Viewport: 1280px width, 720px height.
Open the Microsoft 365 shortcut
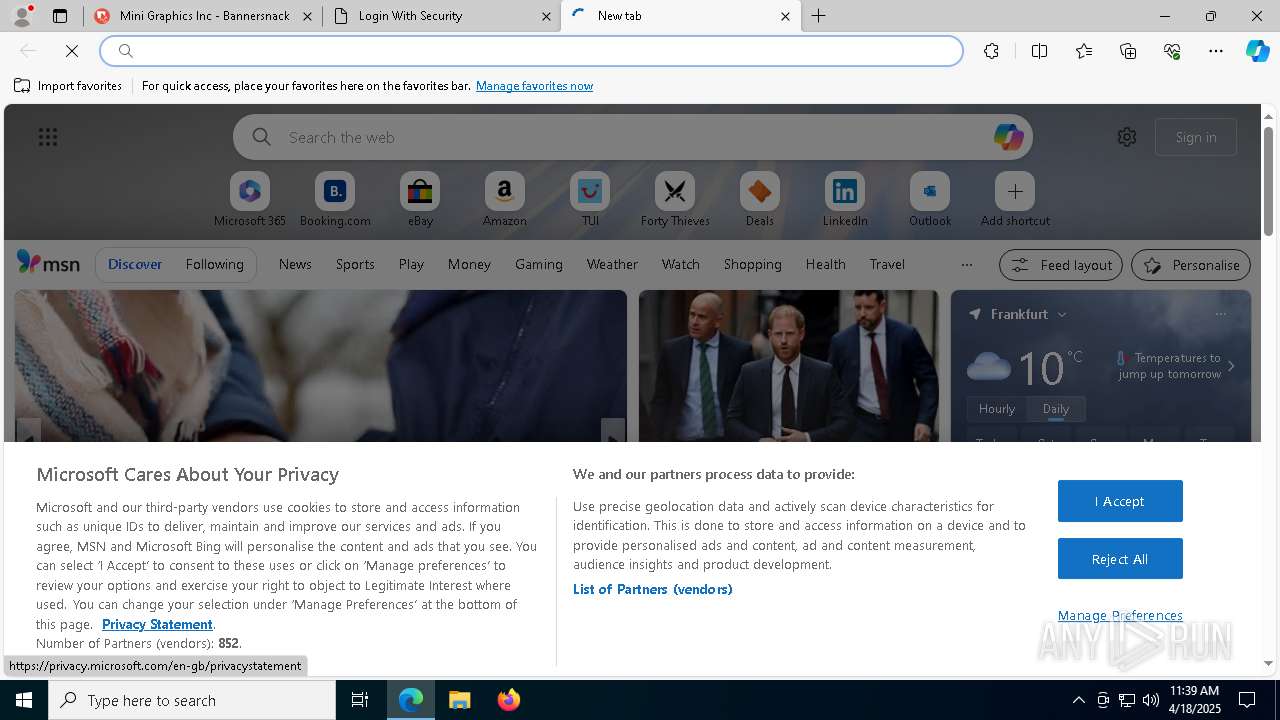click(250, 200)
